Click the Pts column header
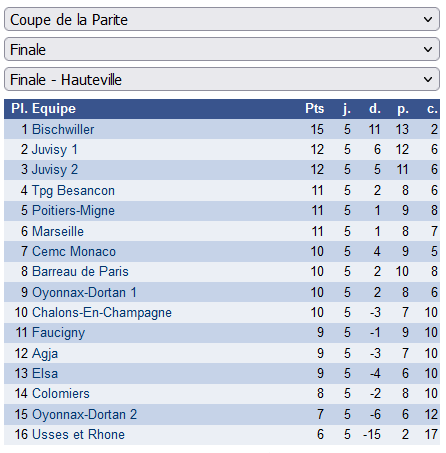The image size is (446, 453). click(x=314, y=109)
